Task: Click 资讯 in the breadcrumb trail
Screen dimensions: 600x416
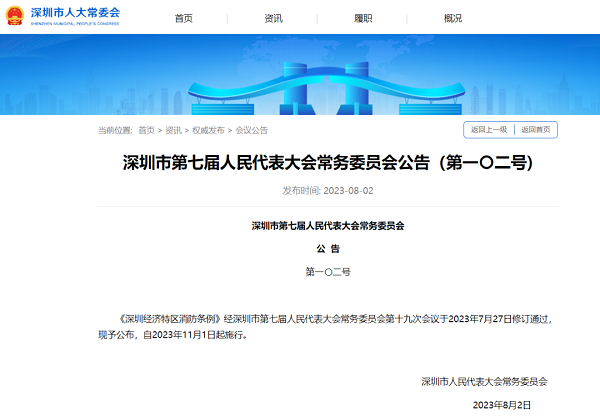Action: click(x=173, y=131)
